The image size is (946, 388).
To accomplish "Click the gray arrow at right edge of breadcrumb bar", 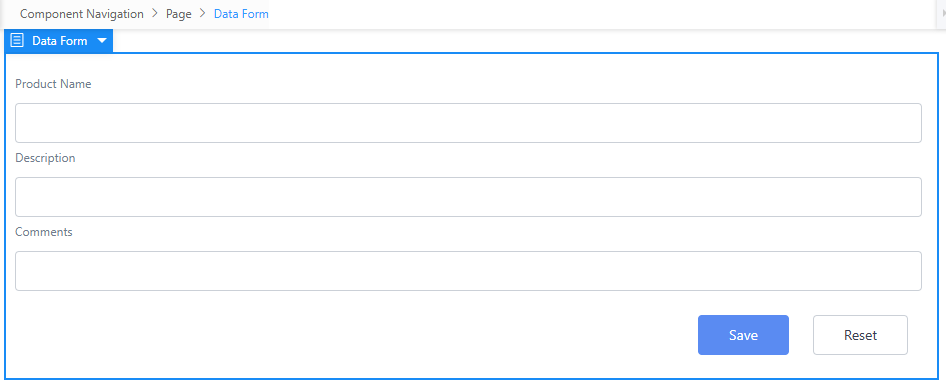I will tap(943, 14).
